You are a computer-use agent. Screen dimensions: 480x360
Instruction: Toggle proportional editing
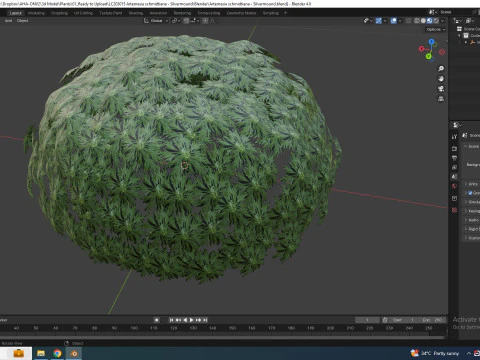pyautogui.click(x=205, y=21)
